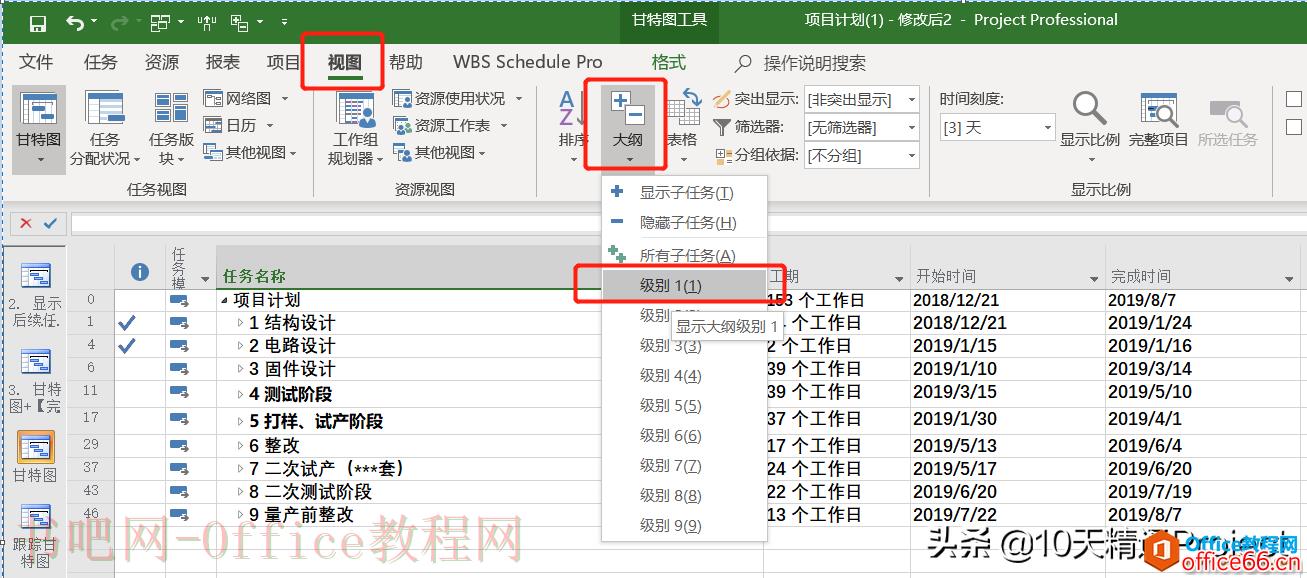Open the 工作组规划器 view

pyautogui.click(x=355, y=129)
